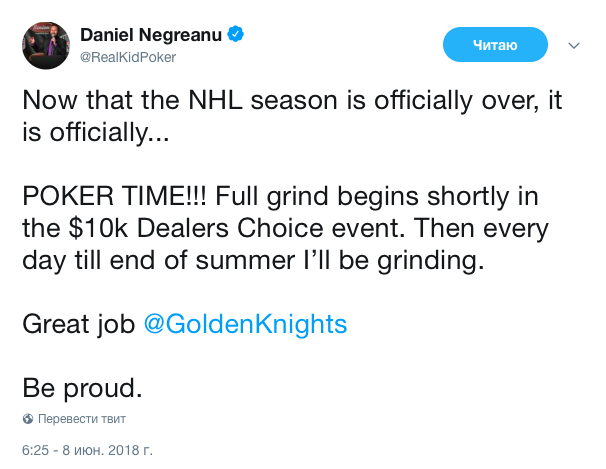Click the '6:25' time text

point(36,450)
